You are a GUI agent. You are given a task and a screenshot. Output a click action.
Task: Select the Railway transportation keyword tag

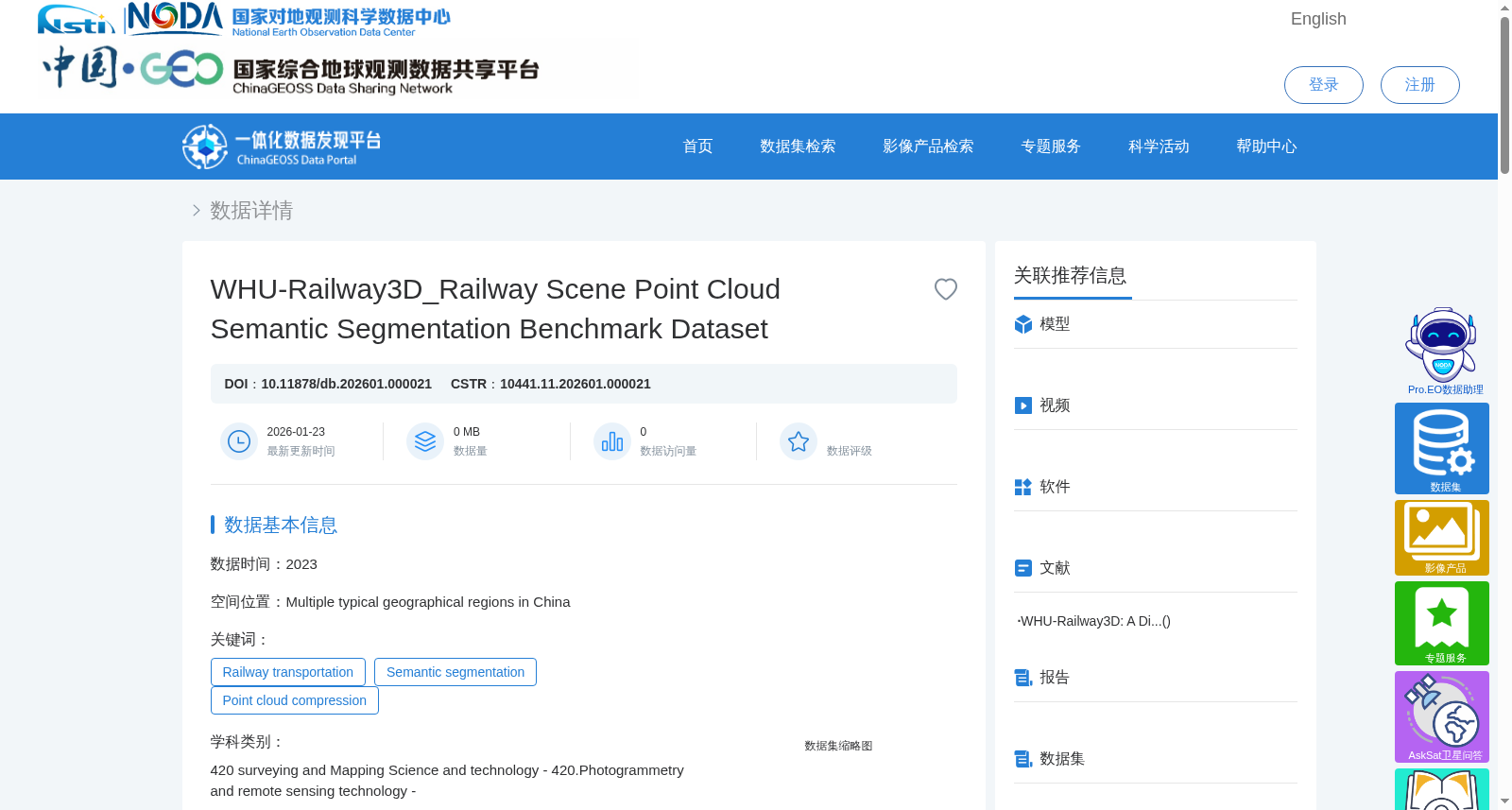pyautogui.click(x=288, y=672)
